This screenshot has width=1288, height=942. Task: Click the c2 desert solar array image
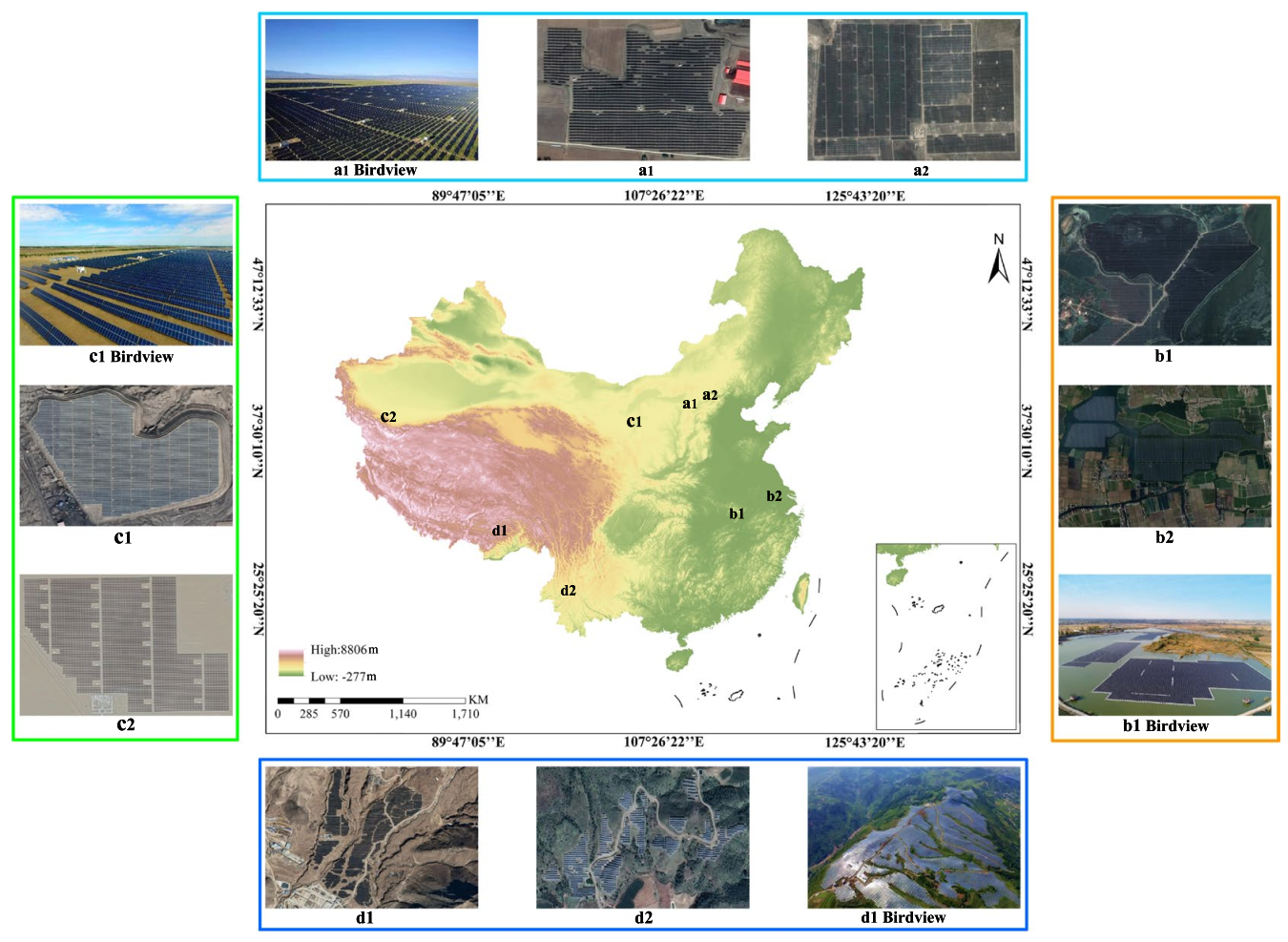pos(126,644)
